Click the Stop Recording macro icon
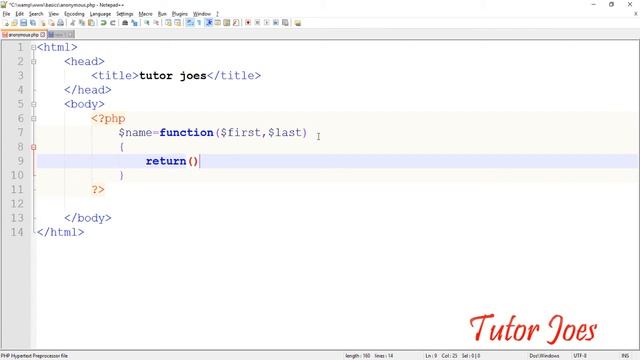640x360 pixels. [x=257, y=23]
